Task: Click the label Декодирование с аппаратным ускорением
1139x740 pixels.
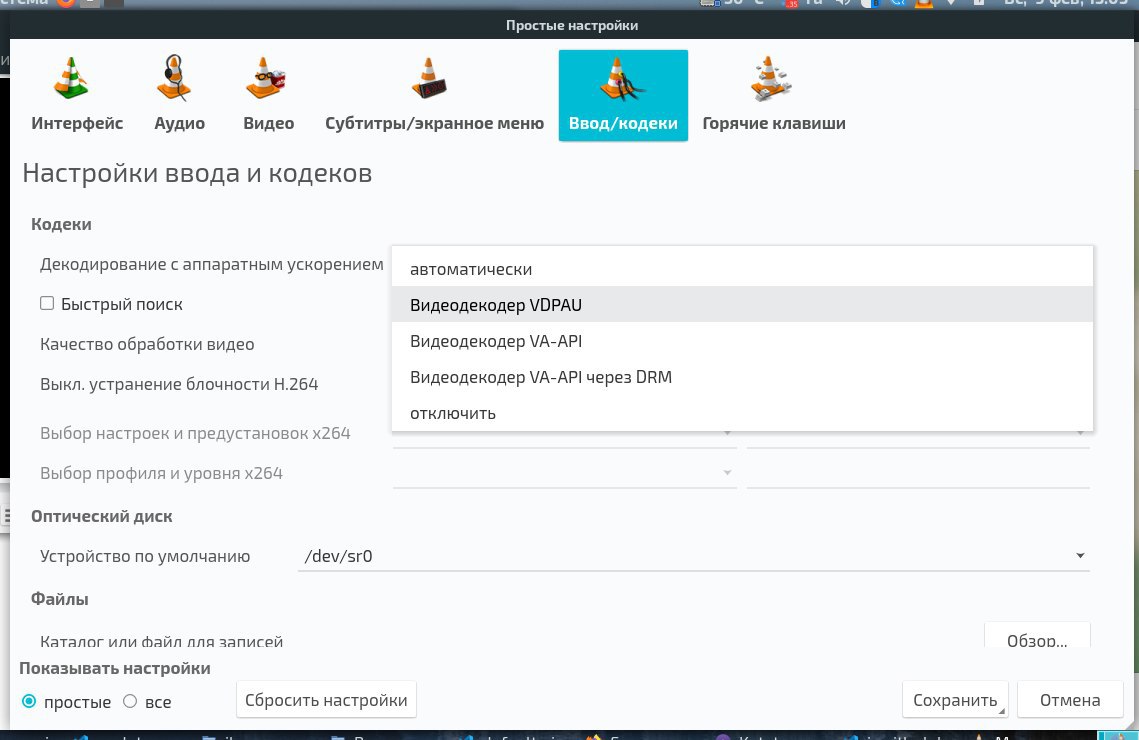Action: [211, 264]
